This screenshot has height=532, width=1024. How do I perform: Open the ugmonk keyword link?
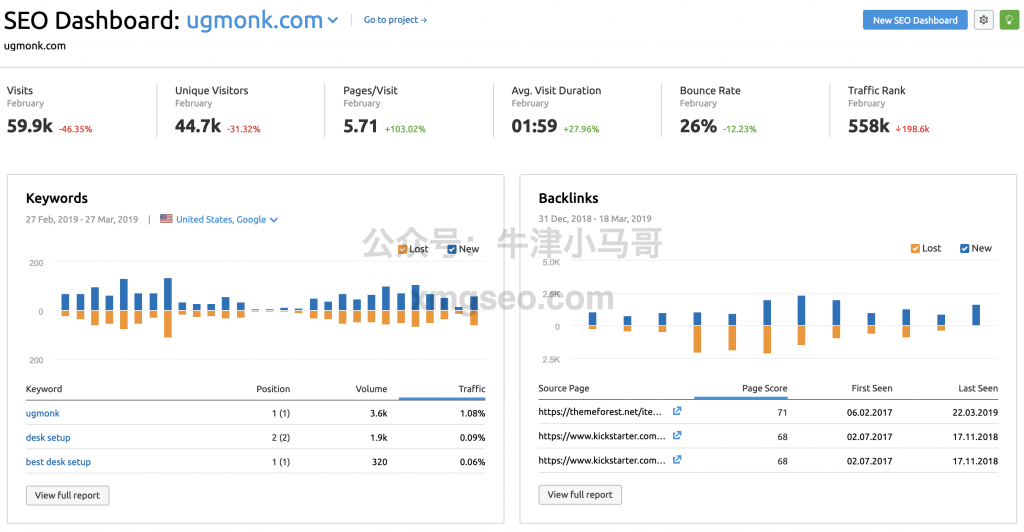click(x=42, y=413)
